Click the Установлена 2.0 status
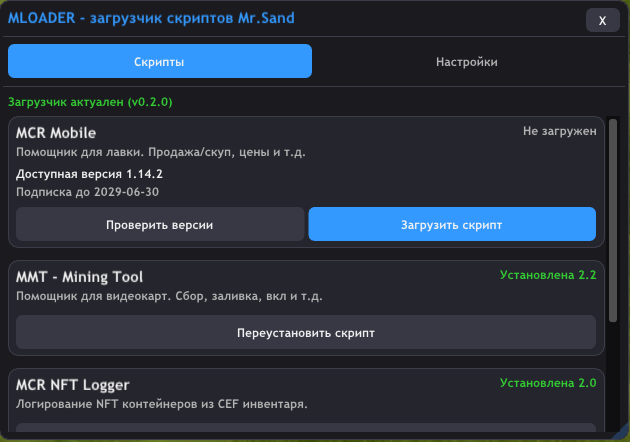The width and height of the screenshot is (630, 442). click(548, 383)
